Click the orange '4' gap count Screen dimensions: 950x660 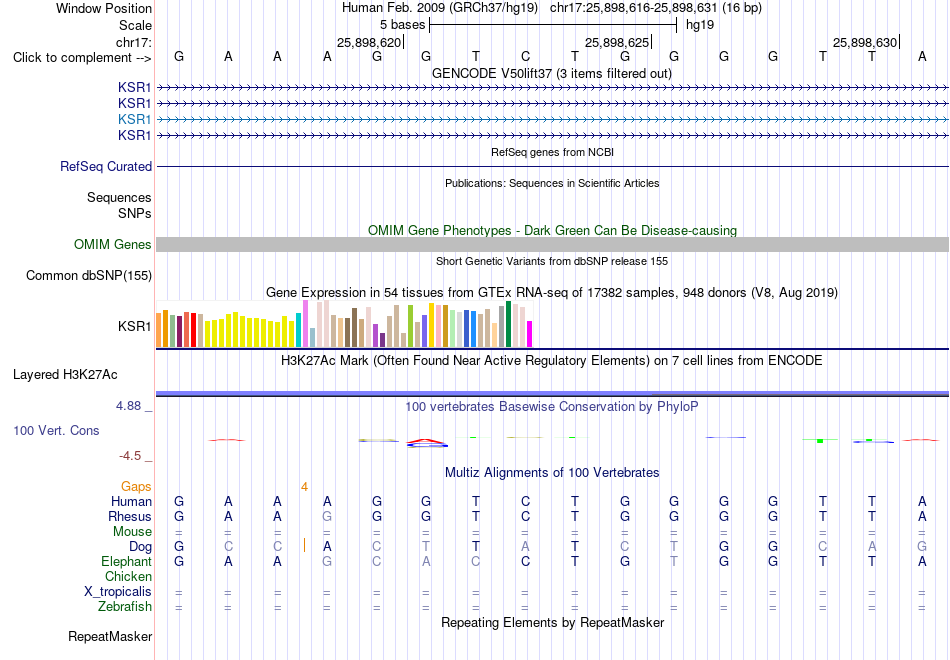point(304,487)
